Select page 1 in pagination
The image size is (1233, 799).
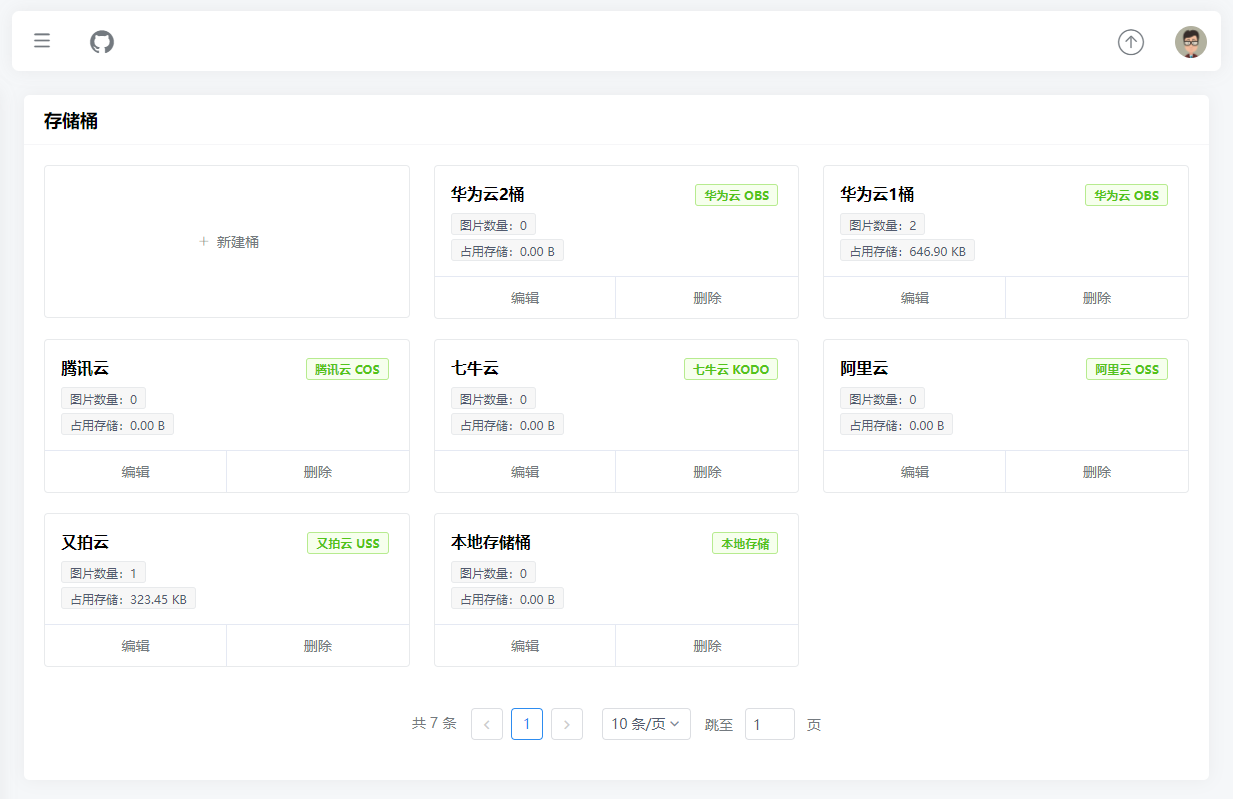(x=527, y=724)
